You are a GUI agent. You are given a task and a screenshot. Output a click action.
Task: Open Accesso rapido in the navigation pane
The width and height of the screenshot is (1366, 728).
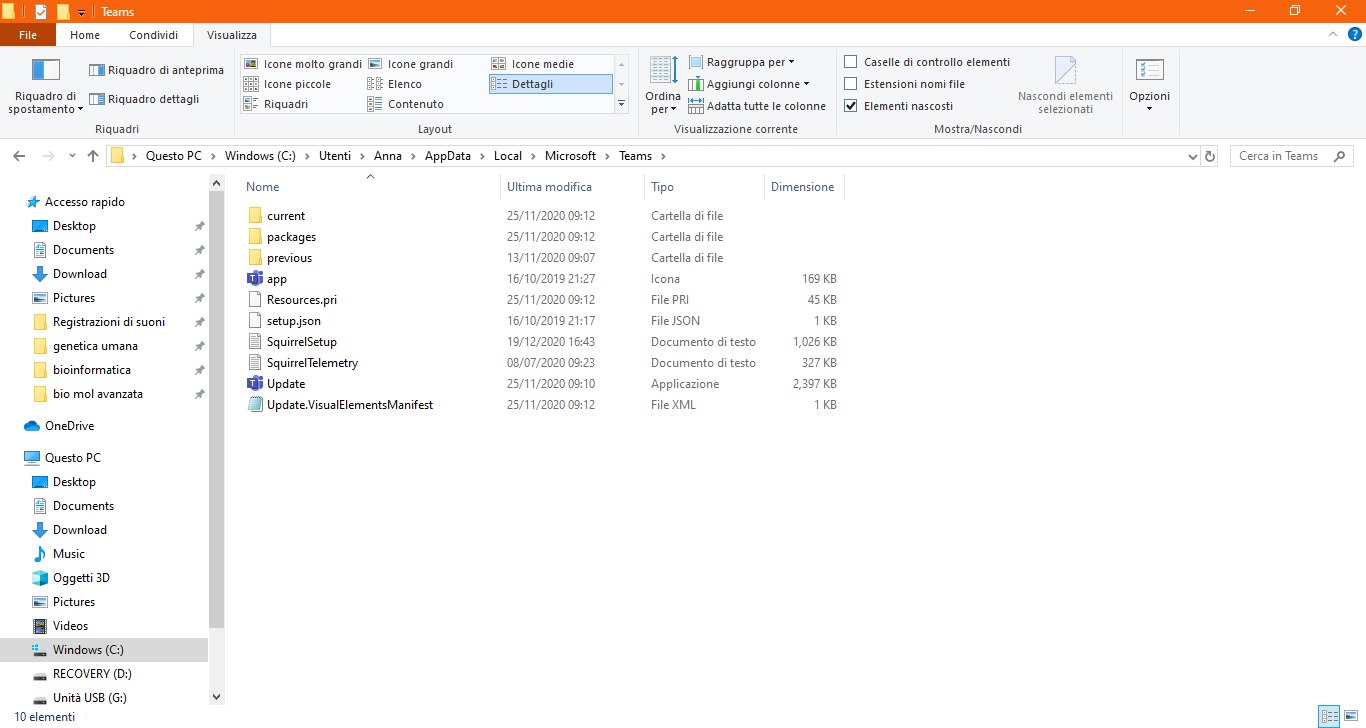coord(85,202)
